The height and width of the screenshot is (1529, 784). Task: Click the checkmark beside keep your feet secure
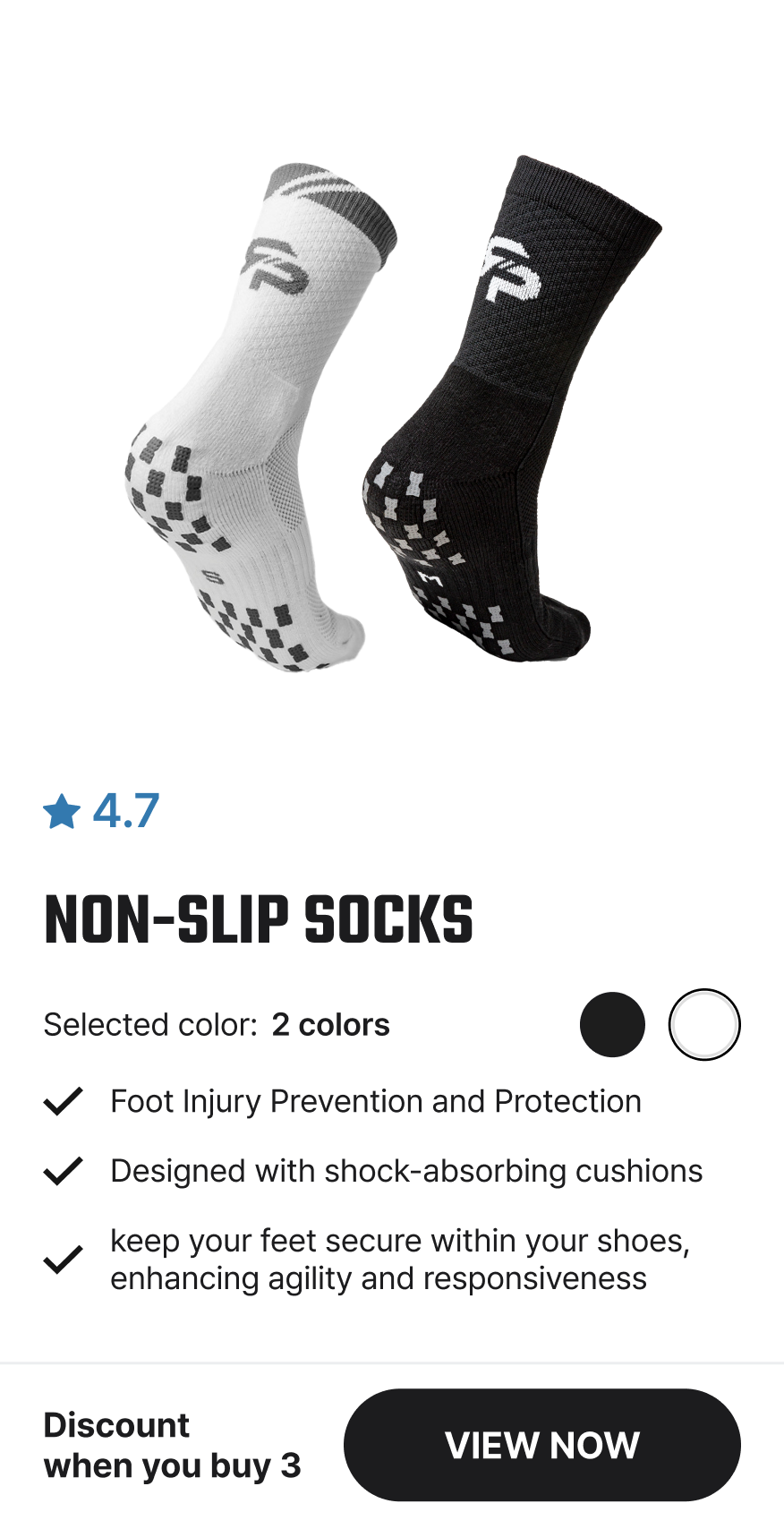click(63, 1260)
